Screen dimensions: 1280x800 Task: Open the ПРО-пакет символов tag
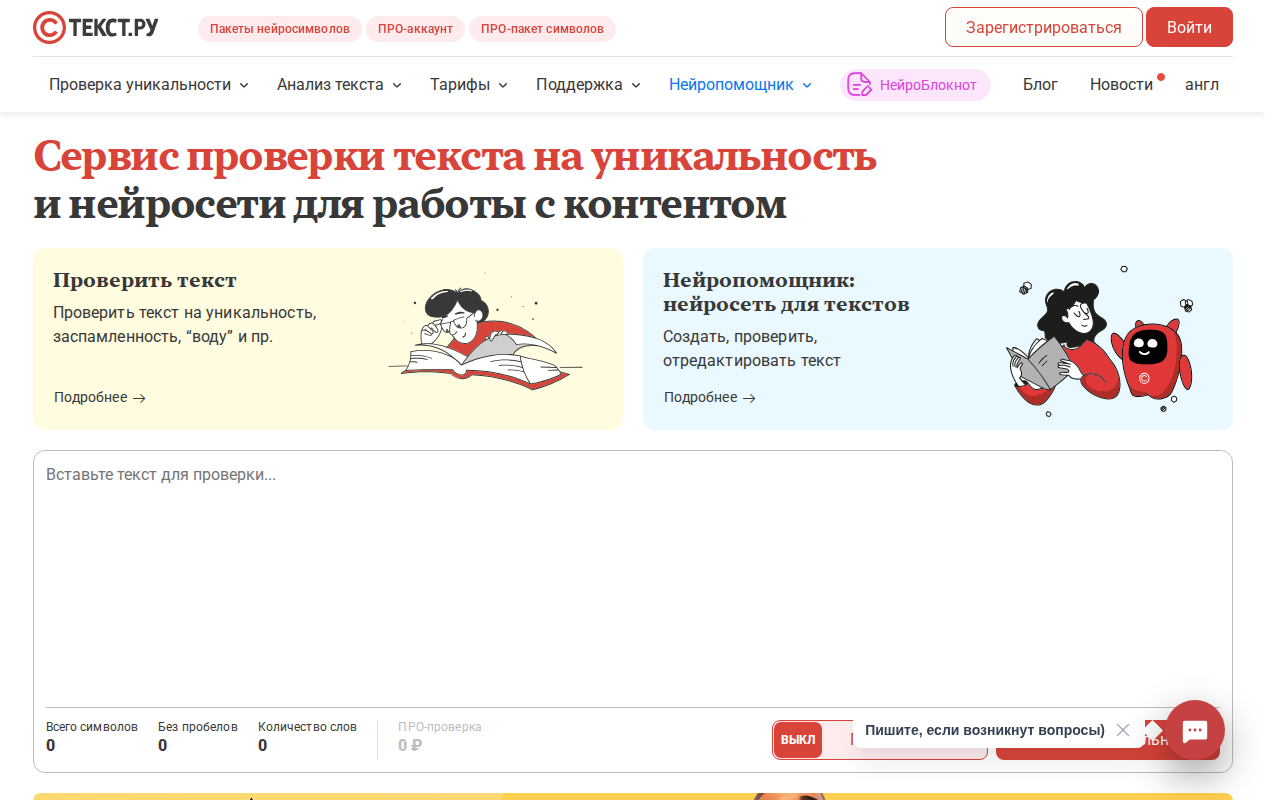[x=542, y=29]
